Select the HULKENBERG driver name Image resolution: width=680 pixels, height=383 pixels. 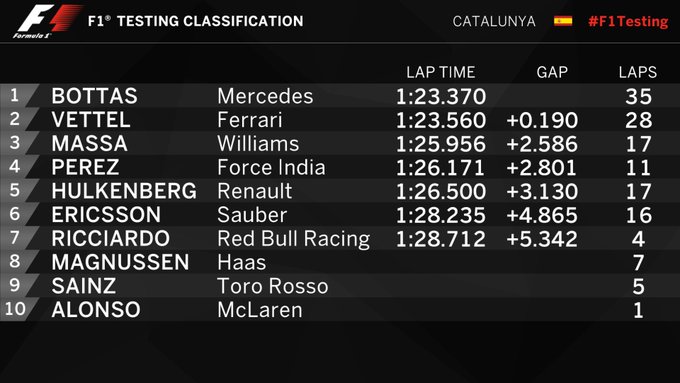pyautogui.click(x=124, y=191)
